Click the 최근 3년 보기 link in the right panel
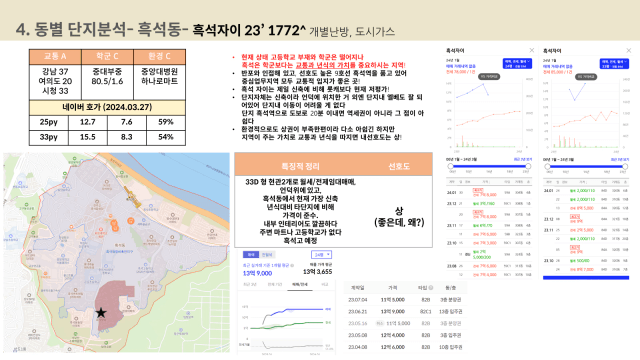The height and width of the screenshot is (360, 640). click(620, 160)
